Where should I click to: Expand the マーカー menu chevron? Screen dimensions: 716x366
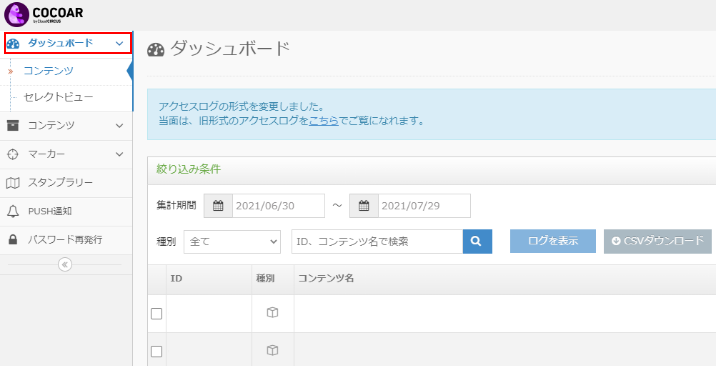click(119, 154)
